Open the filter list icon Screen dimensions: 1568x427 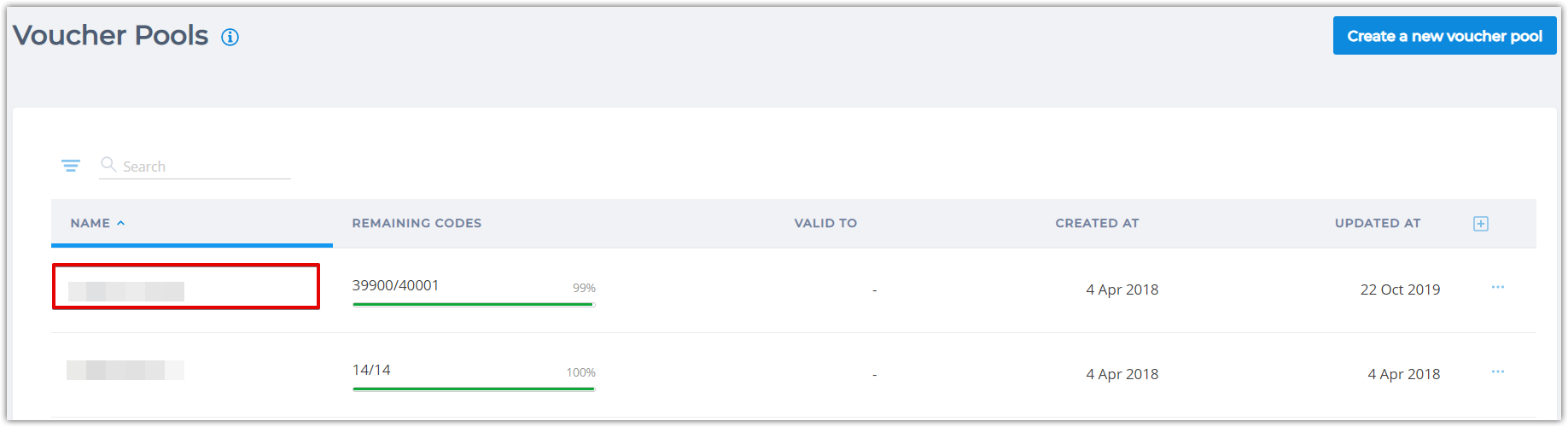71,166
